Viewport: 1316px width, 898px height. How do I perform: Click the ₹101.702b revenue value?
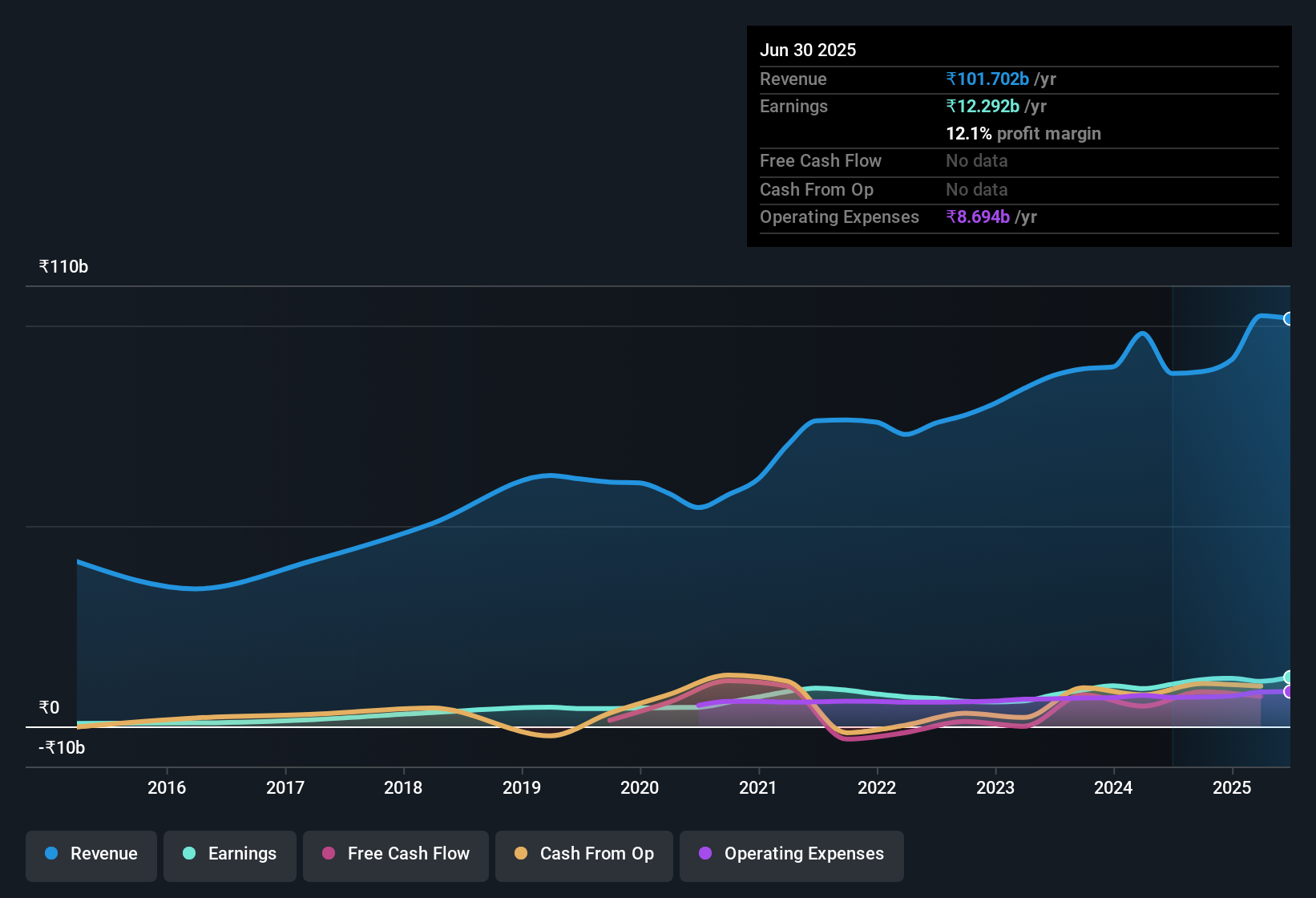tap(988, 79)
